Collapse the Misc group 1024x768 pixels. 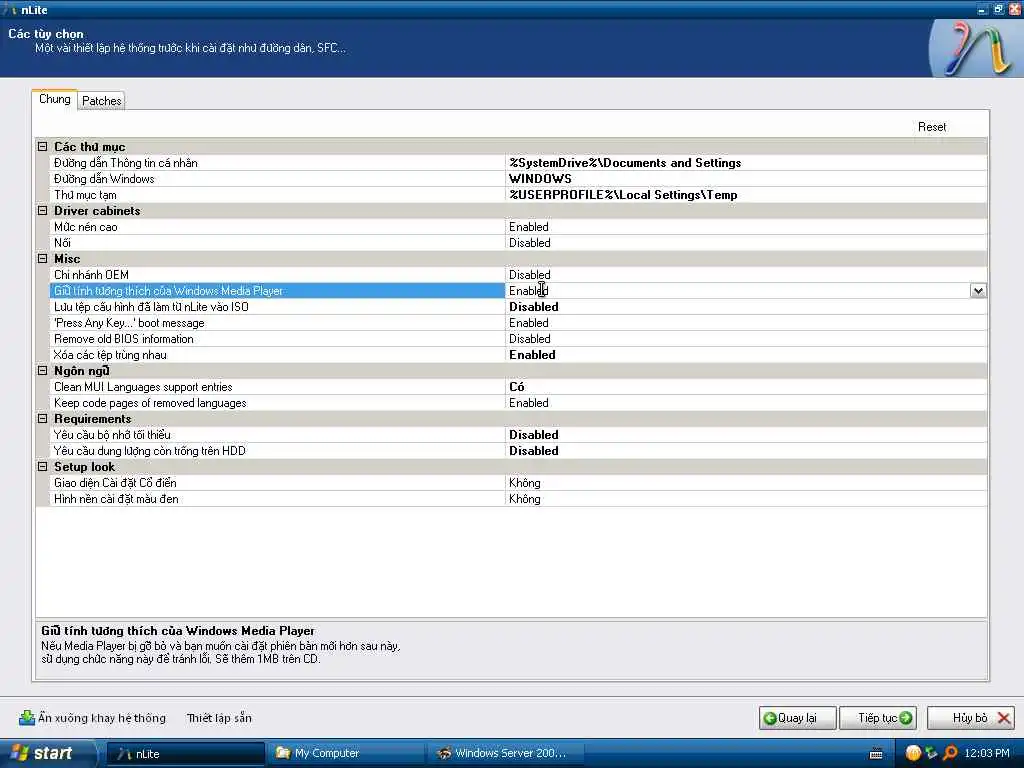coord(42,259)
